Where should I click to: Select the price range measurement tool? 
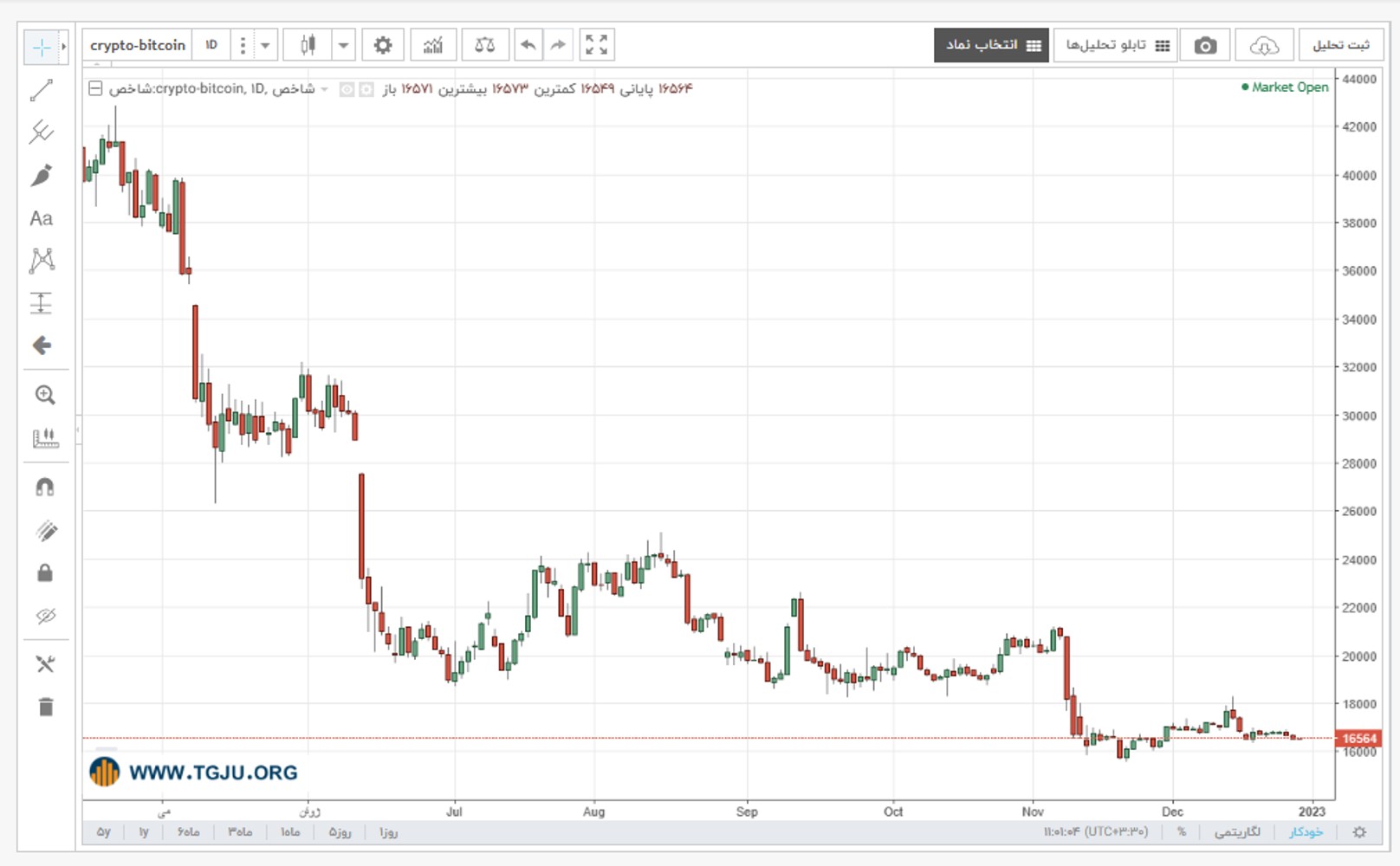(x=42, y=303)
